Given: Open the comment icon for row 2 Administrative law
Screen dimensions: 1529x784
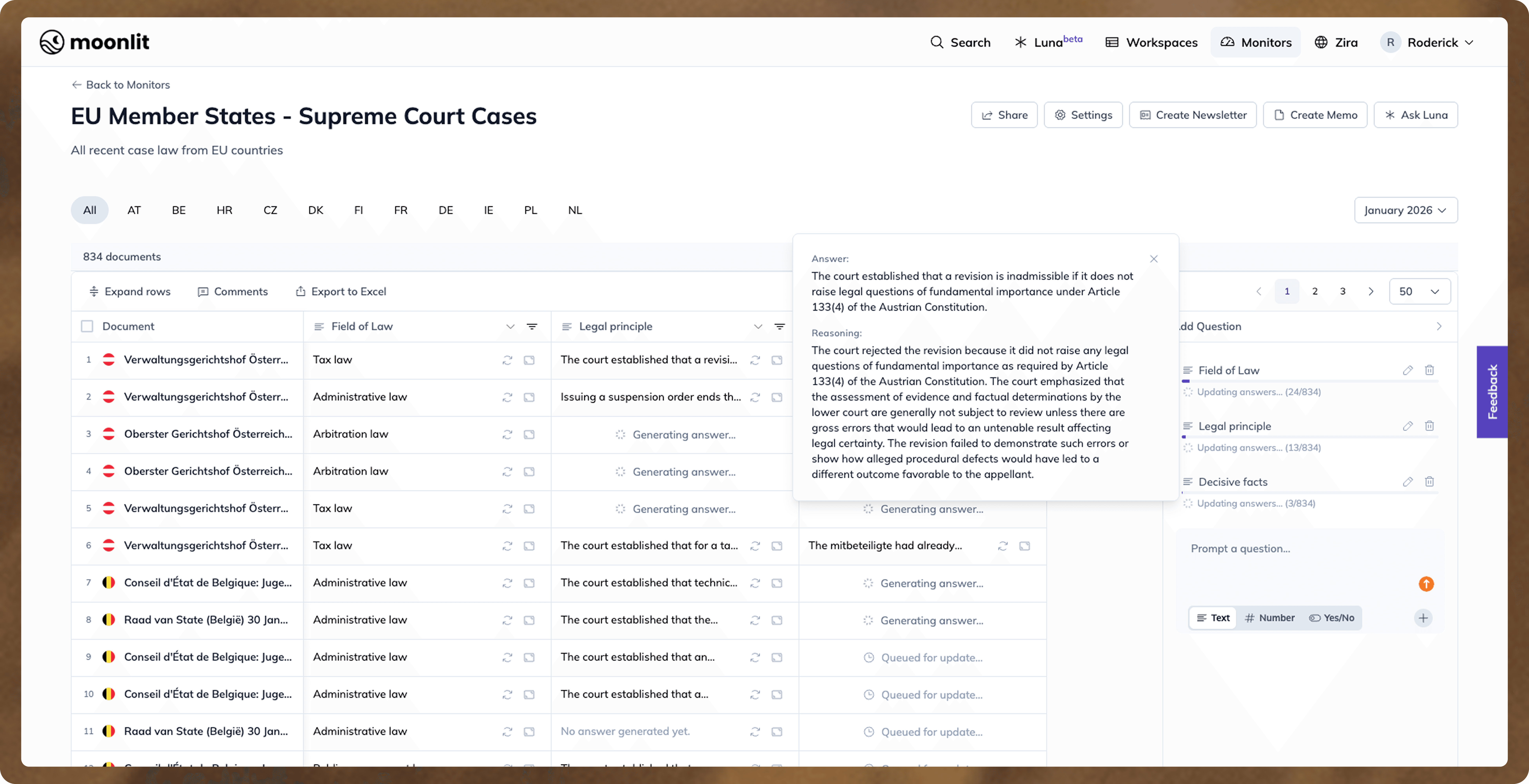Looking at the screenshot, I should (x=529, y=397).
